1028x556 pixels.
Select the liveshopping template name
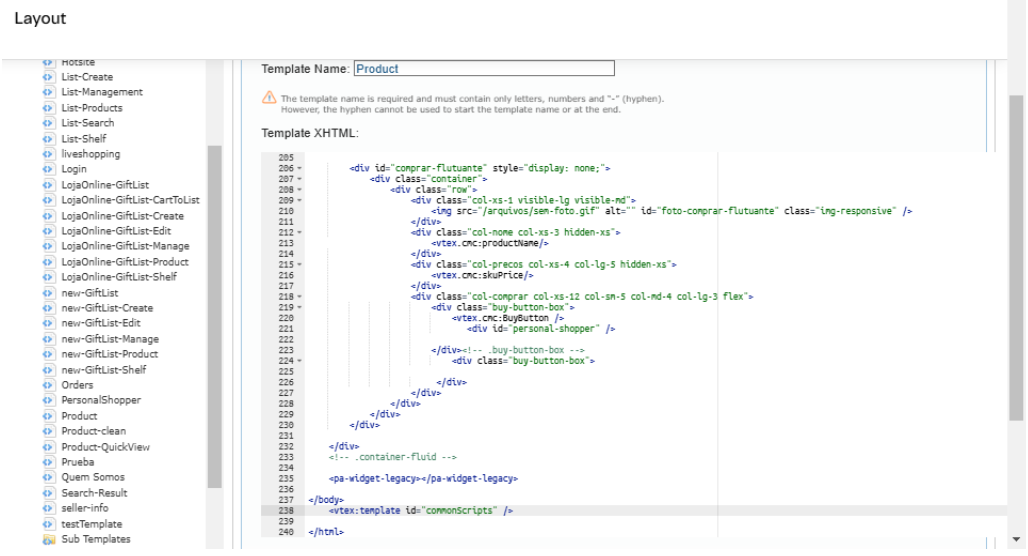click(90, 154)
